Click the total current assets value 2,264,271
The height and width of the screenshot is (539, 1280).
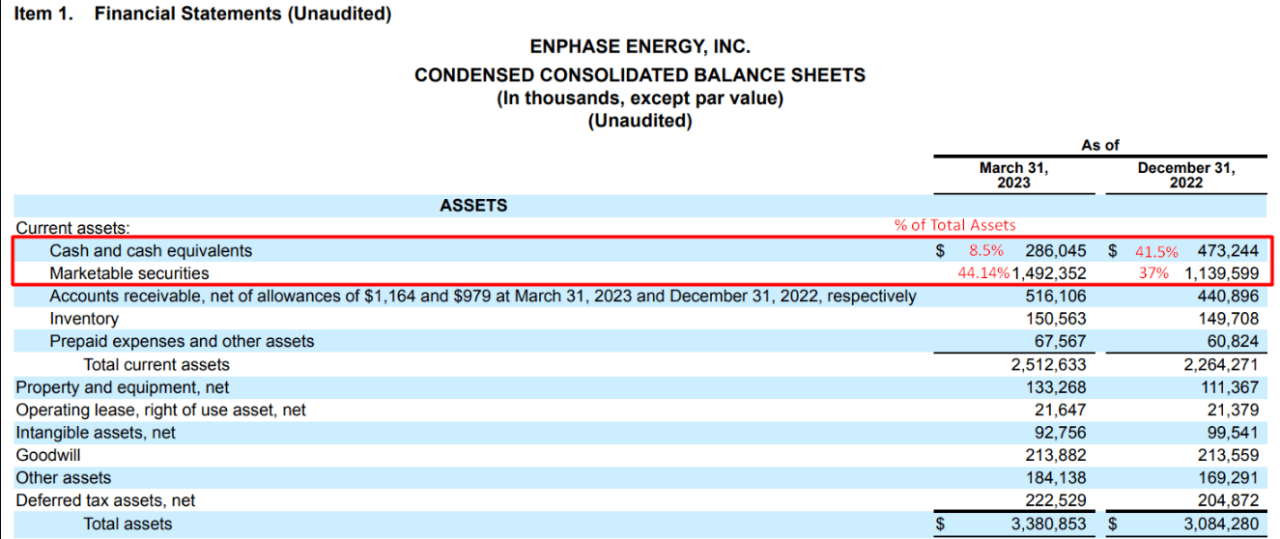click(1221, 365)
